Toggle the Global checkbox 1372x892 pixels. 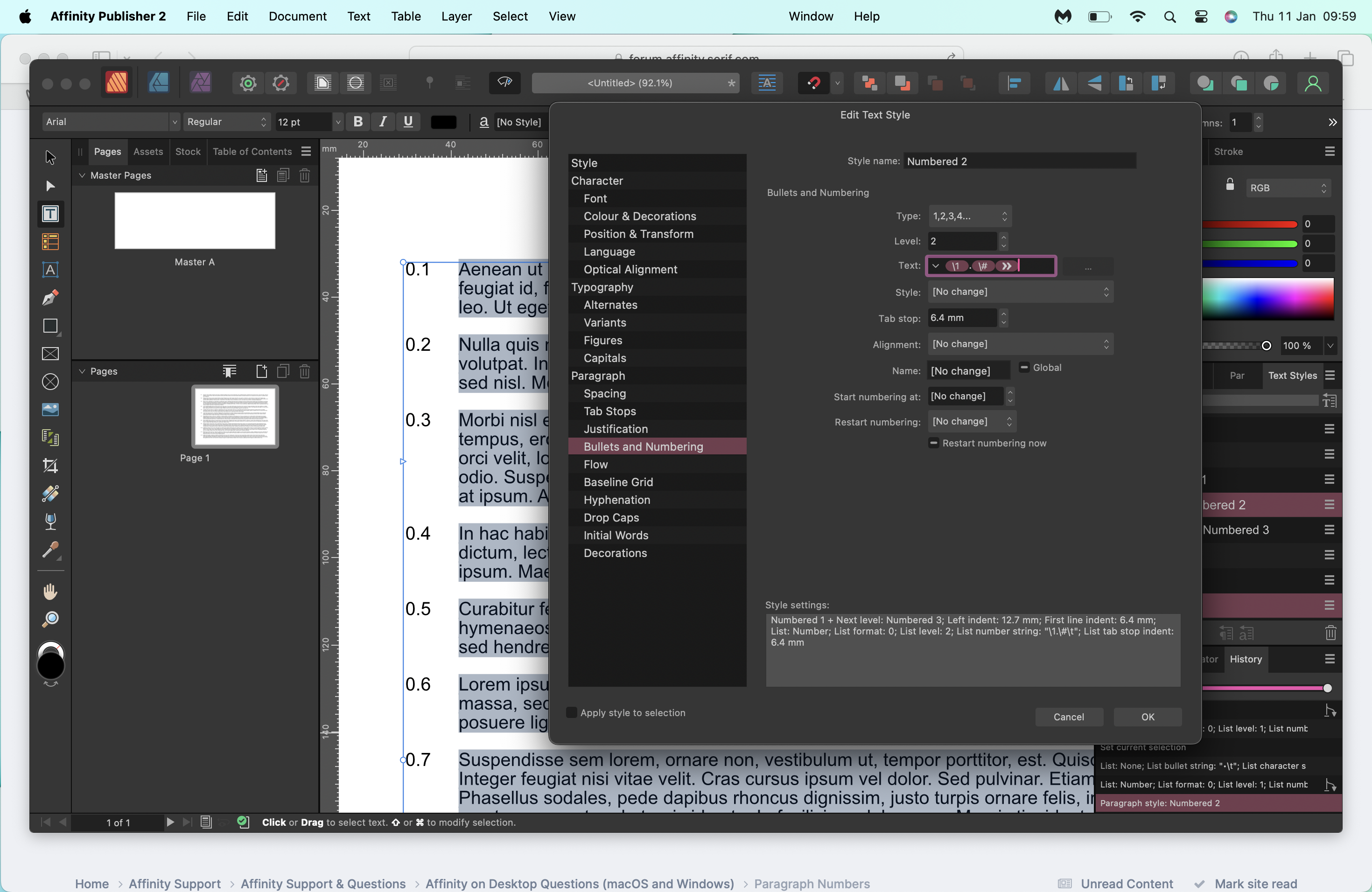1024,368
